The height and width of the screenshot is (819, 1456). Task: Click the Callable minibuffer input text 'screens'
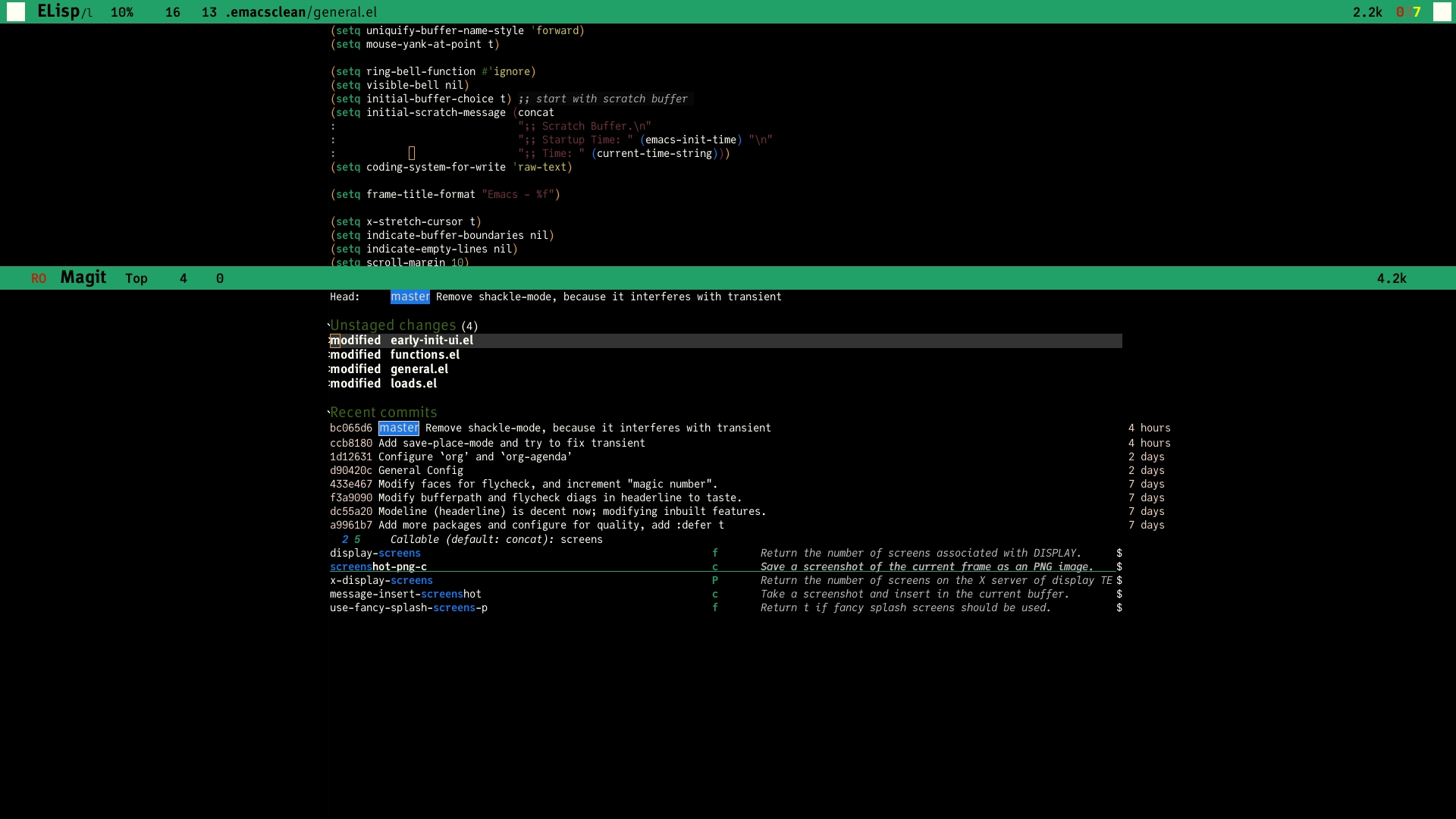(581, 540)
